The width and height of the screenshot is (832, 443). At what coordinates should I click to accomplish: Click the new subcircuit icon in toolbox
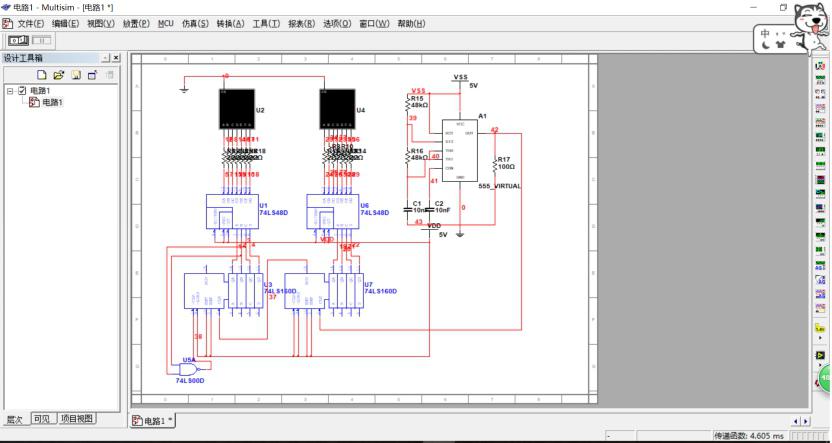tap(93, 75)
